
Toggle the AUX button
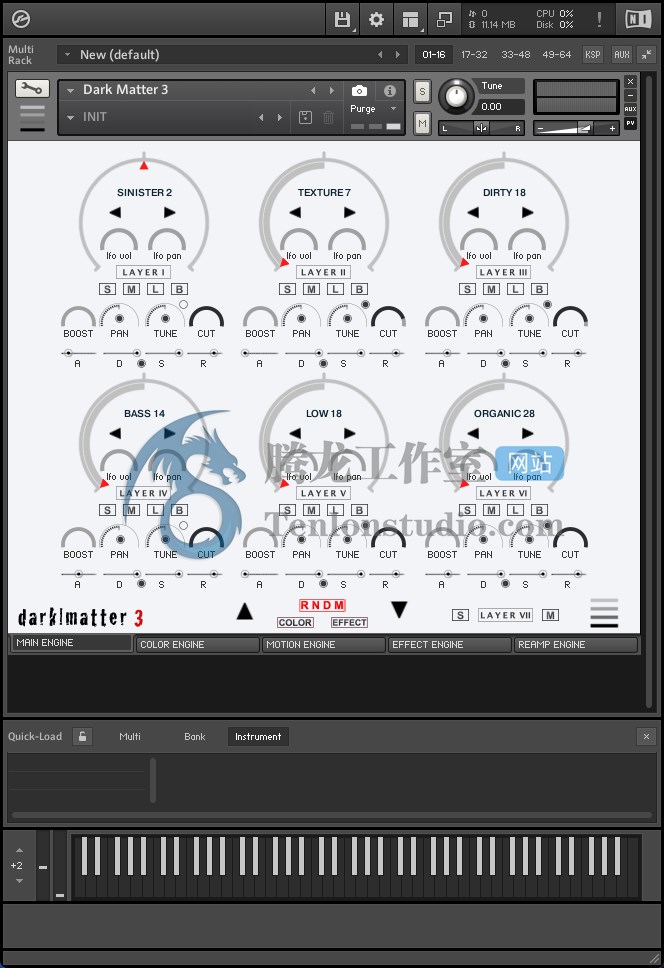[621, 54]
